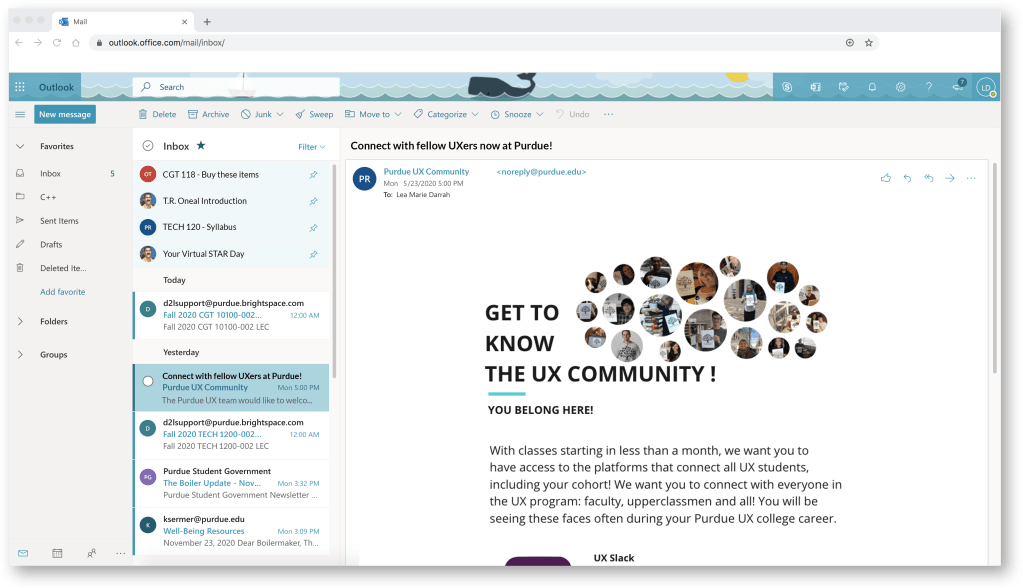Toggle the select-all circle beside Inbox

click(148, 146)
